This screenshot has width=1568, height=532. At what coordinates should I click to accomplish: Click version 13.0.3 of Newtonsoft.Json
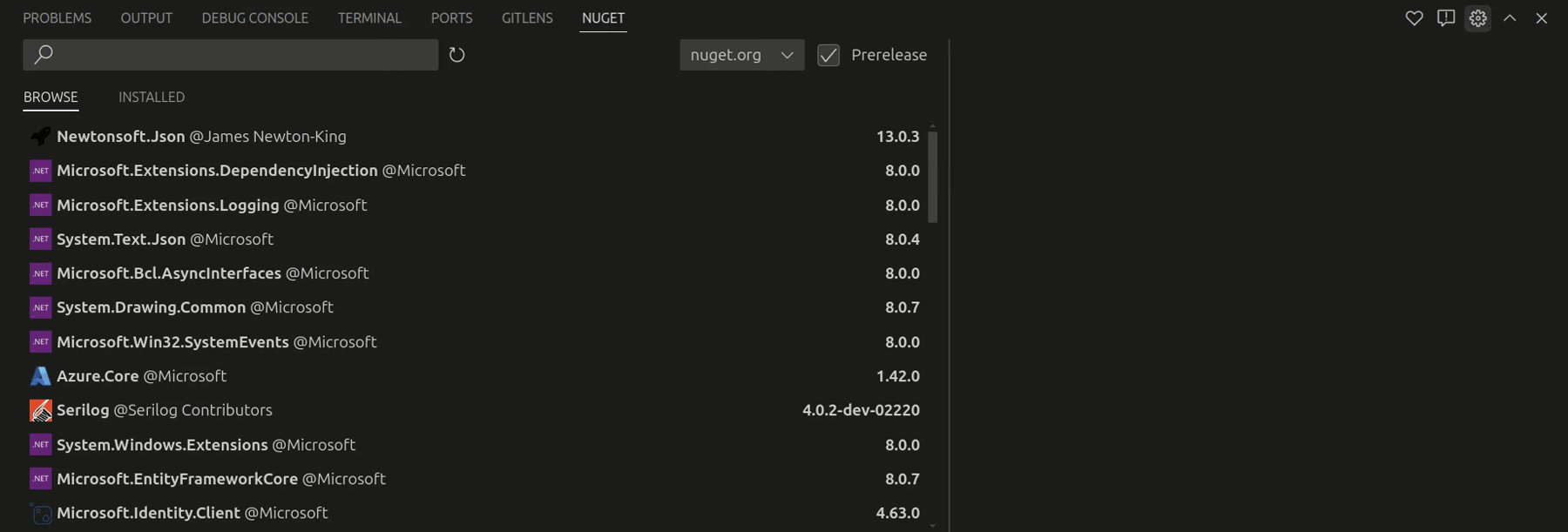(x=898, y=137)
